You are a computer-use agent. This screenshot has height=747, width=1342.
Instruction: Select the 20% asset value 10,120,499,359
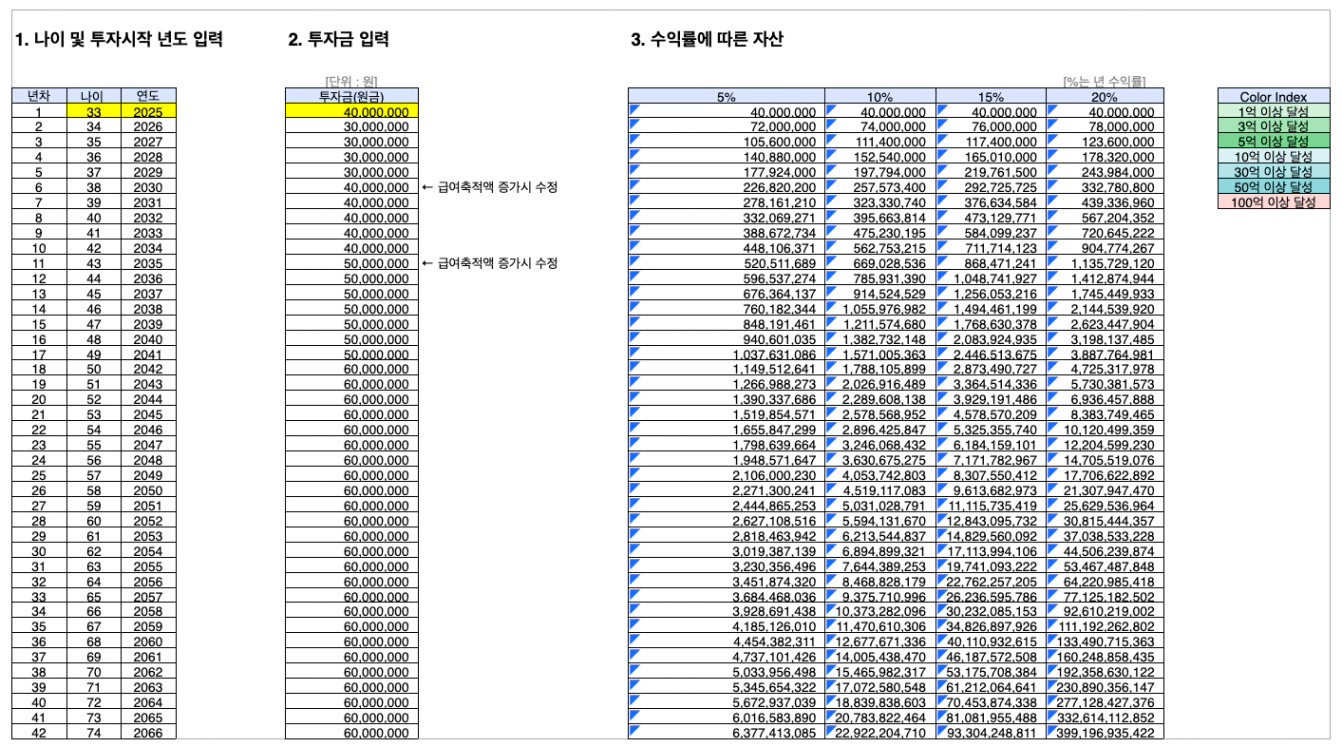(1104, 430)
